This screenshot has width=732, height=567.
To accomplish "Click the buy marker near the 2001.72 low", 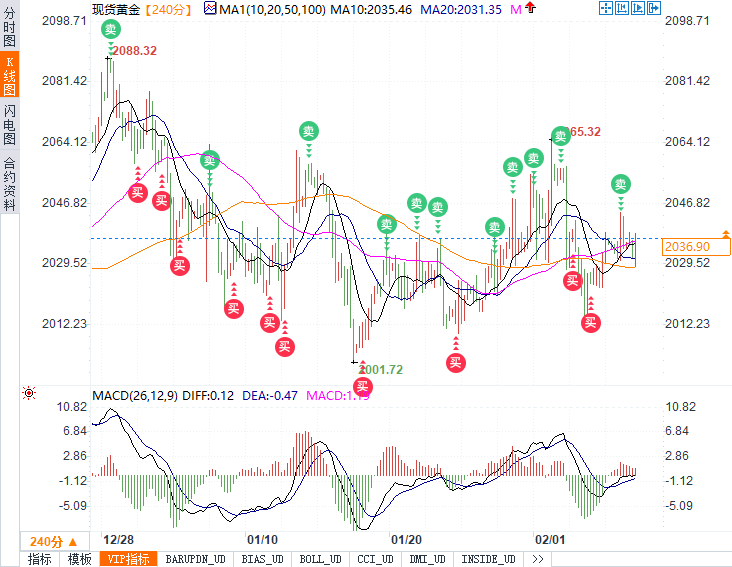I will pos(361,385).
